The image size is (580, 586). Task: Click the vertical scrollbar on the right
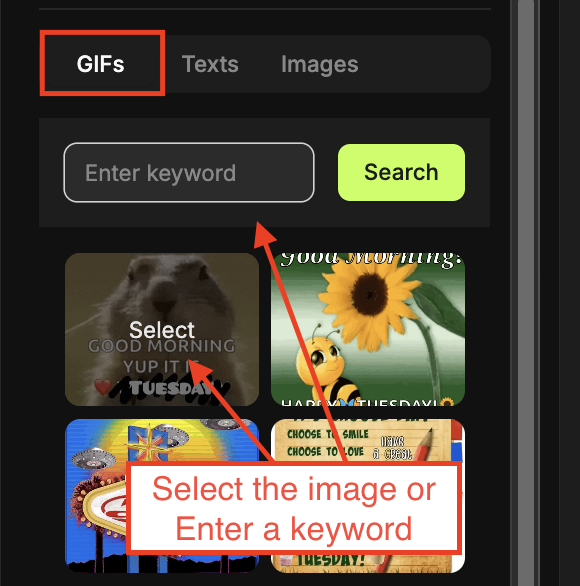tap(526, 293)
